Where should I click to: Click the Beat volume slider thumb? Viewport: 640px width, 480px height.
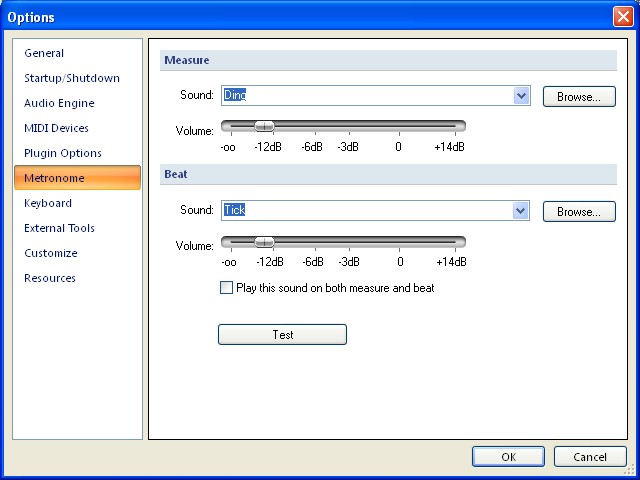264,242
